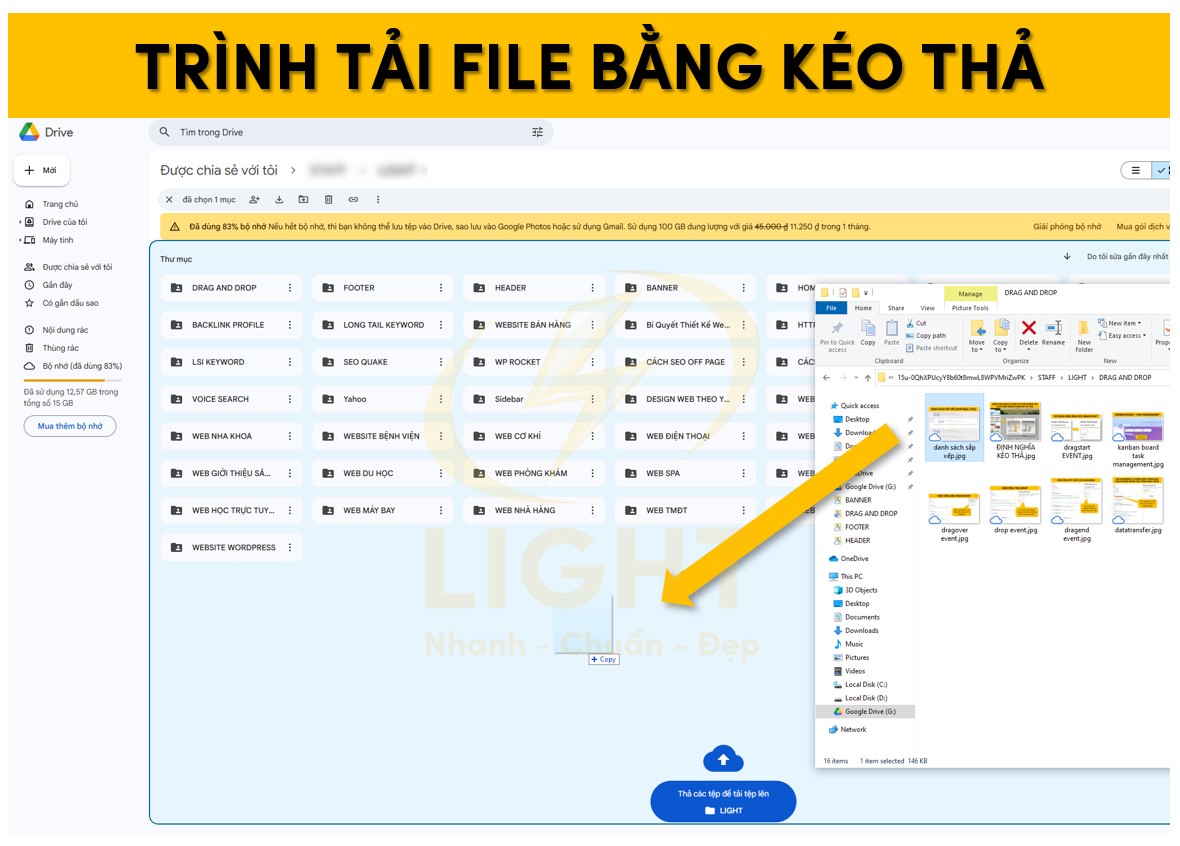The height and width of the screenshot is (846, 1180).
Task: Click the copy link icon in Drive toolbar
Action: tap(353, 199)
